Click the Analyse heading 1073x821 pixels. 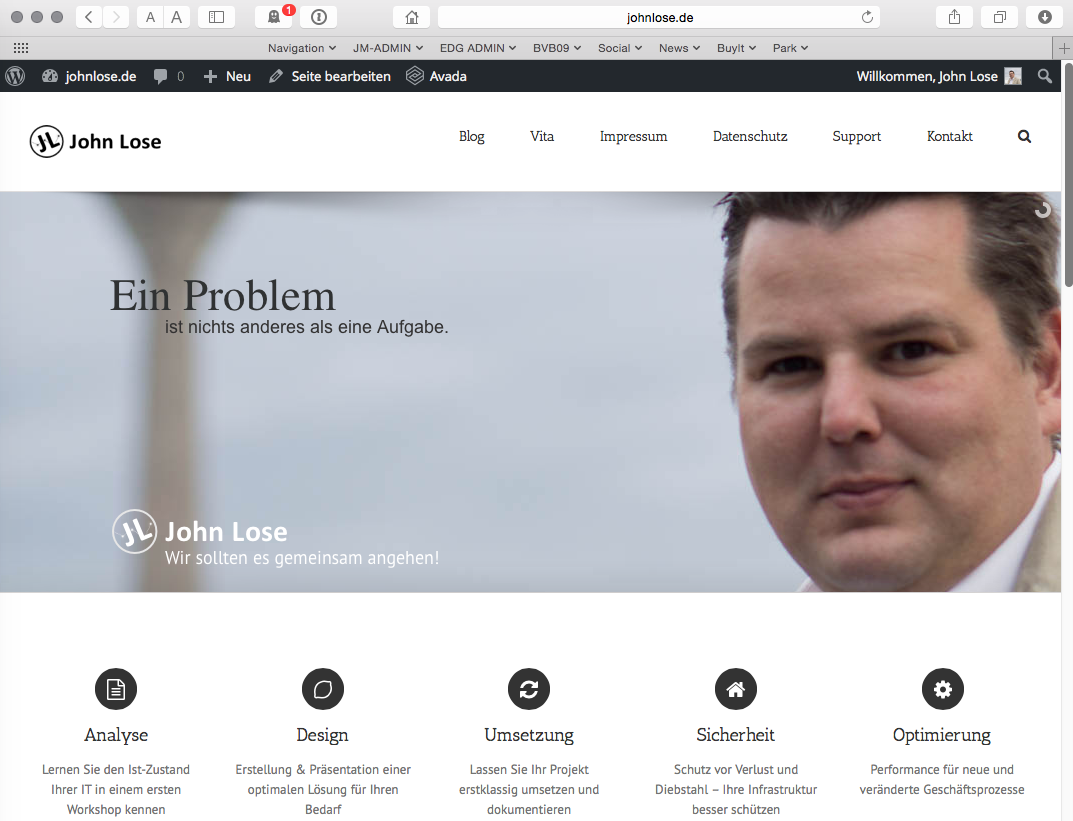[116, 735]
